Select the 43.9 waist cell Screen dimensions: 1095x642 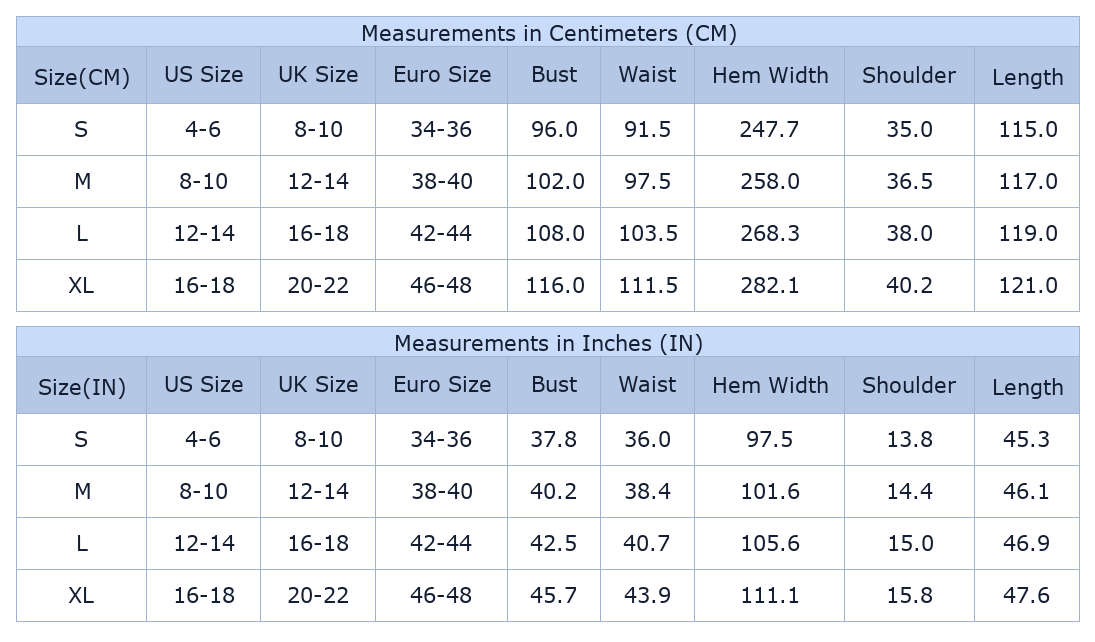point(647,595)
